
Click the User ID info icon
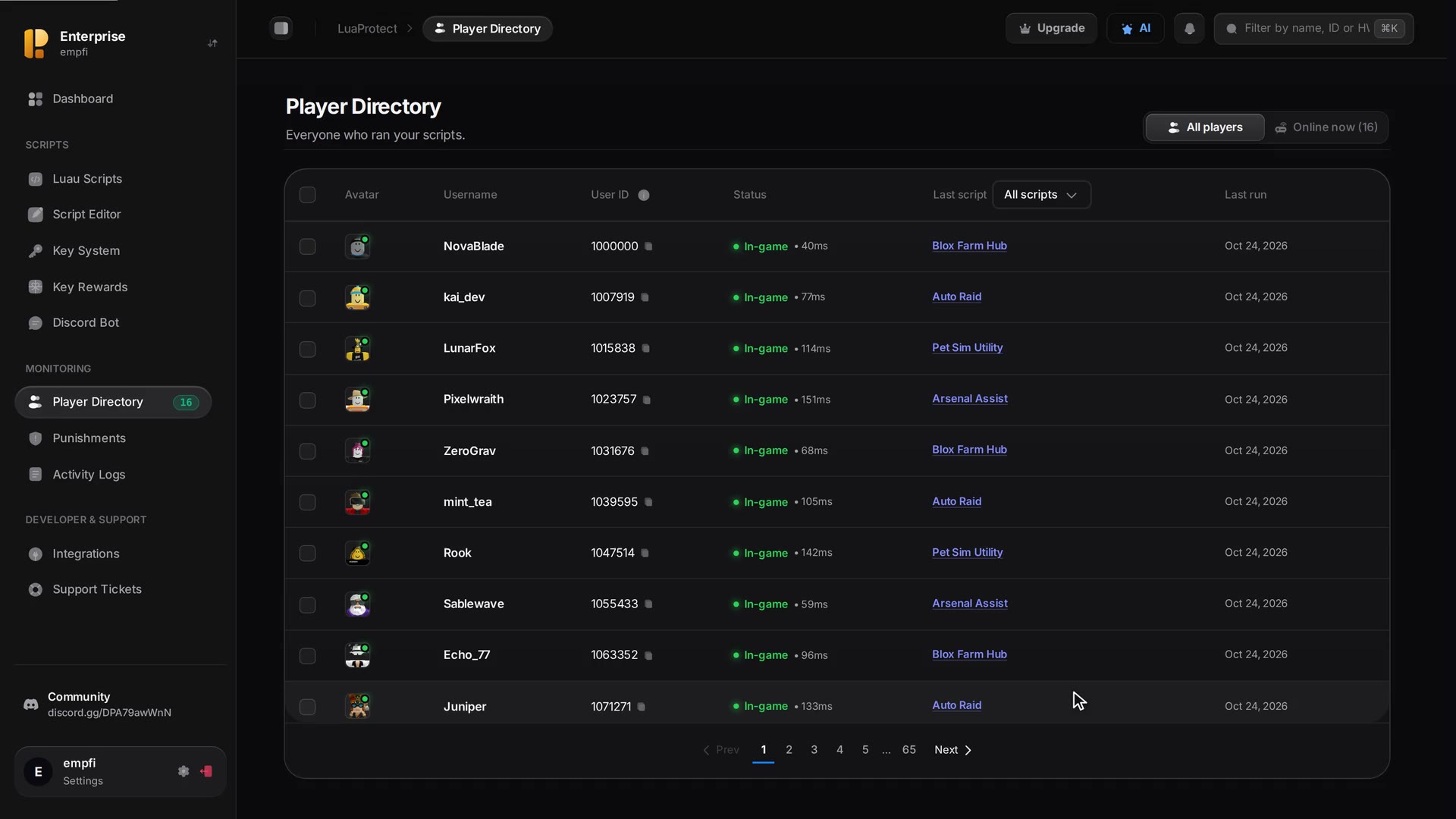644,195
